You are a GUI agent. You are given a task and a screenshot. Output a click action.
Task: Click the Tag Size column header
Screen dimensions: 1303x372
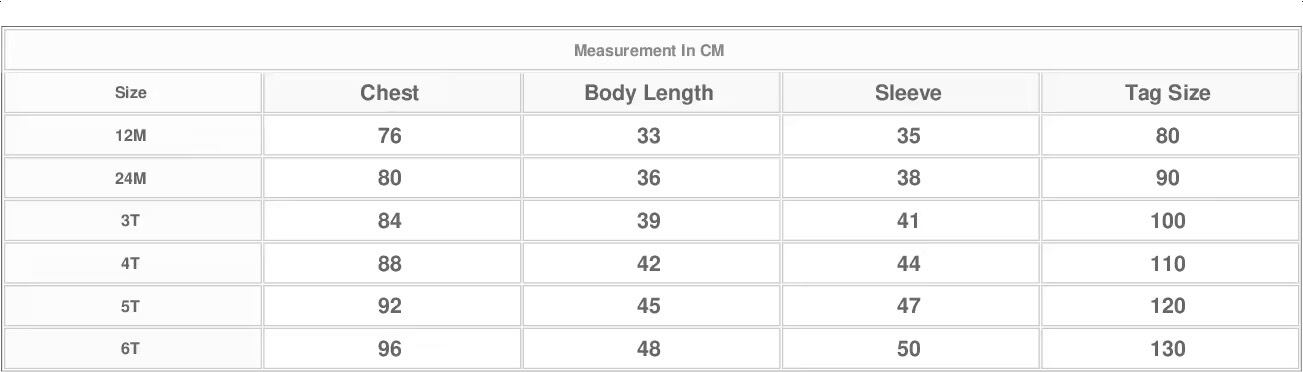coord(1168,93)
